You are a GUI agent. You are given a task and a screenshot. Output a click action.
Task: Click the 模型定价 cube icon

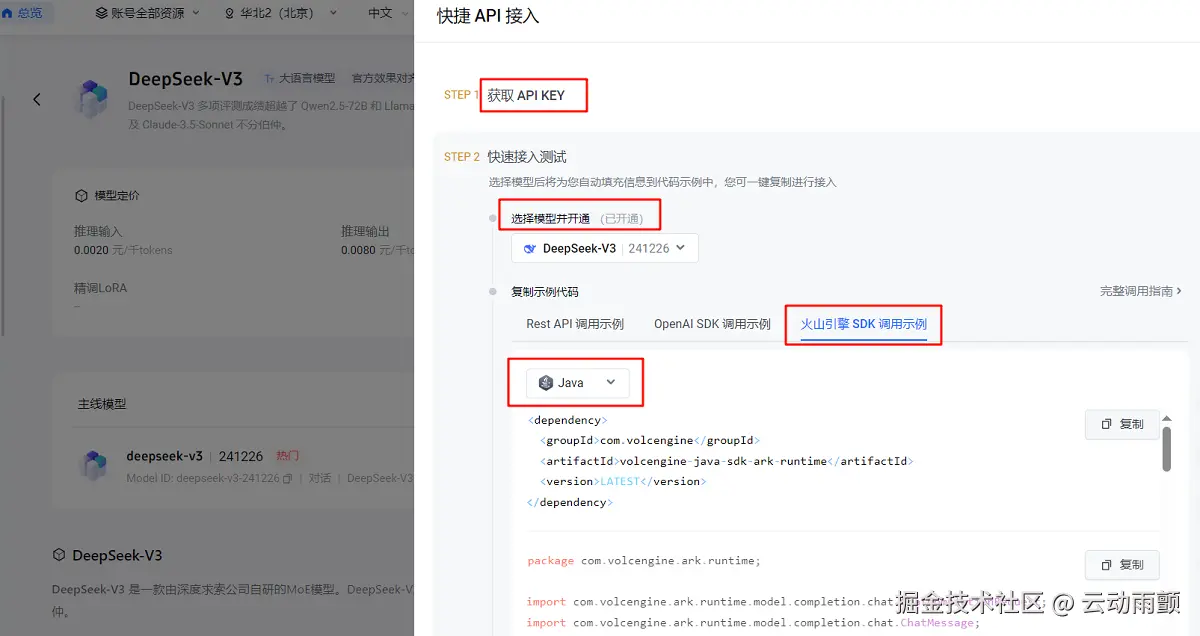pyautogui.click(x=84, y=195)
